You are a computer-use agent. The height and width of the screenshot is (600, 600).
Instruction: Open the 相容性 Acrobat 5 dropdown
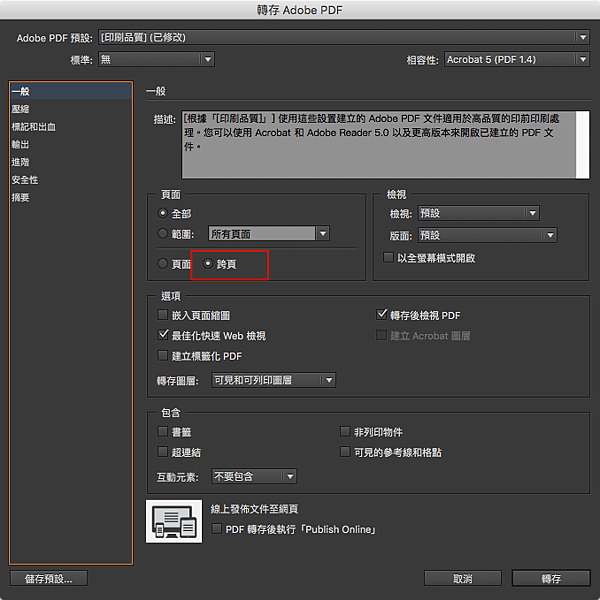pyautogui.click(x=516, y=59)
